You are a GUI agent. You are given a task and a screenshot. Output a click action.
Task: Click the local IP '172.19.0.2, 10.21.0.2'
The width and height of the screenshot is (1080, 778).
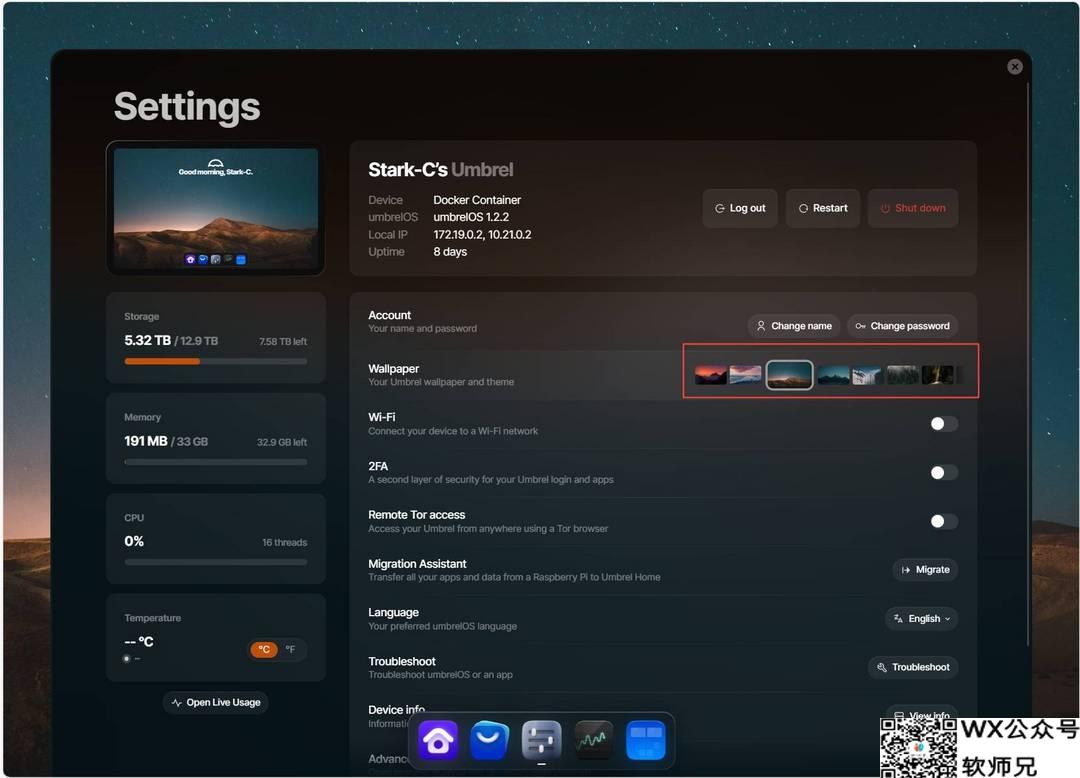(482, 234)
